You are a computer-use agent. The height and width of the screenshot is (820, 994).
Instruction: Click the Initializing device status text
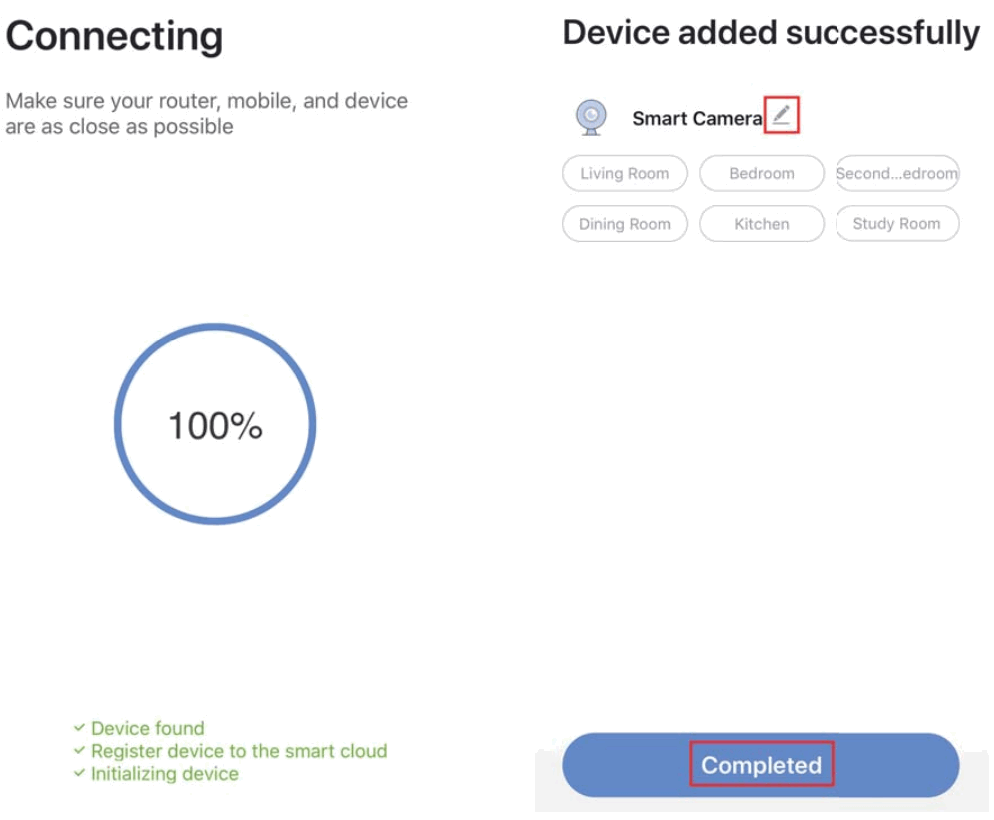164,774
